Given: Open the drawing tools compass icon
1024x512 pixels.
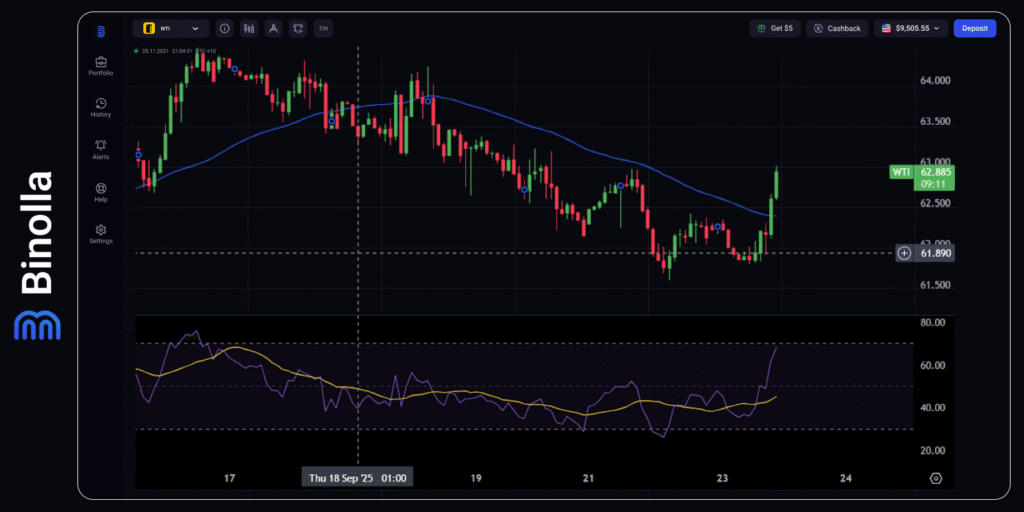Looking at the screenshot, I should [x=272, y=29].
